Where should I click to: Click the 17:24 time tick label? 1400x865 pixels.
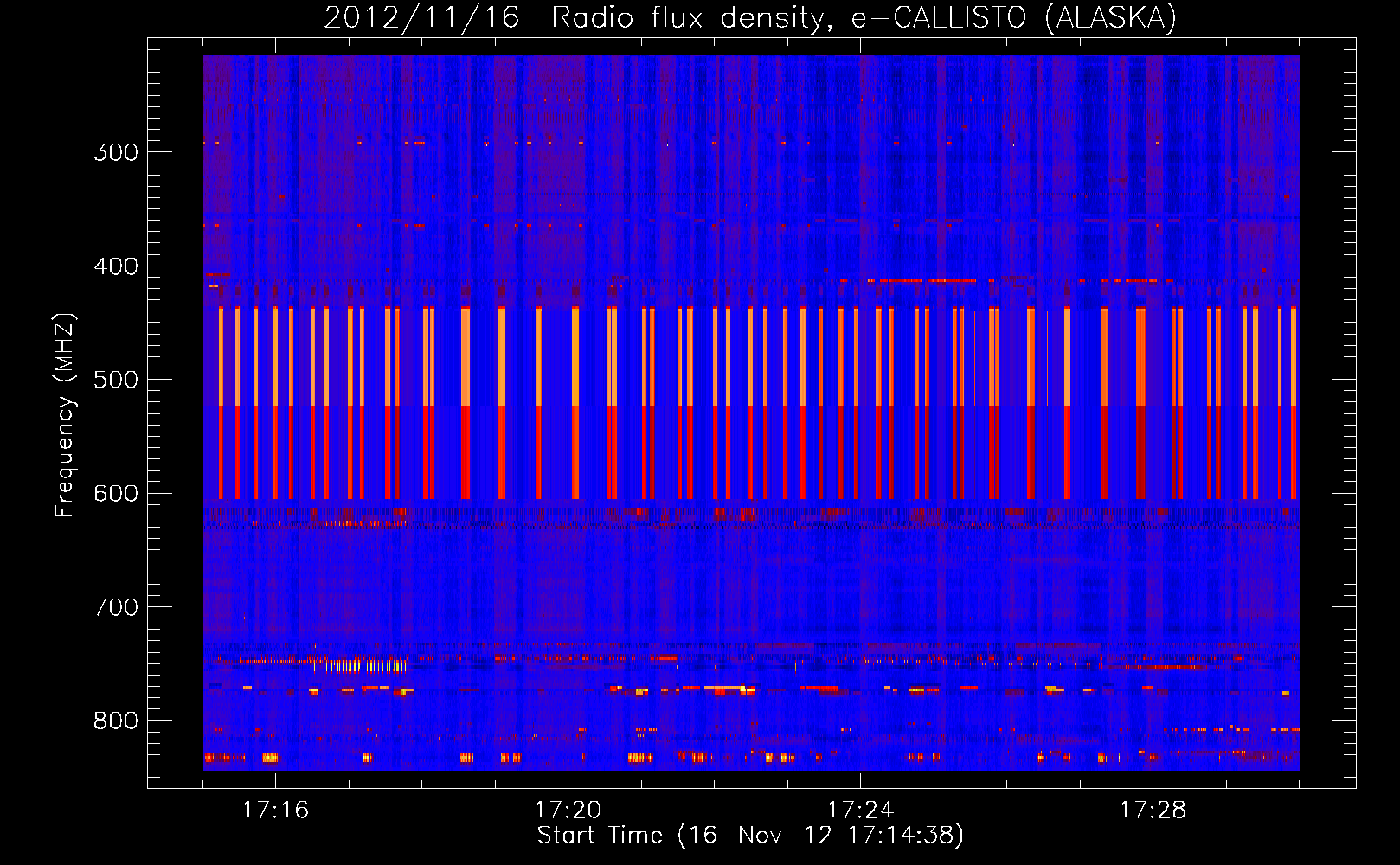point(860,810)
